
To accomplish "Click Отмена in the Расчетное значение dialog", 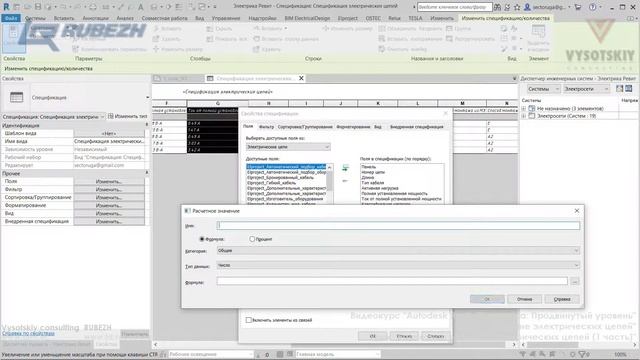I will pyautogui.click(x=524, y=299).
